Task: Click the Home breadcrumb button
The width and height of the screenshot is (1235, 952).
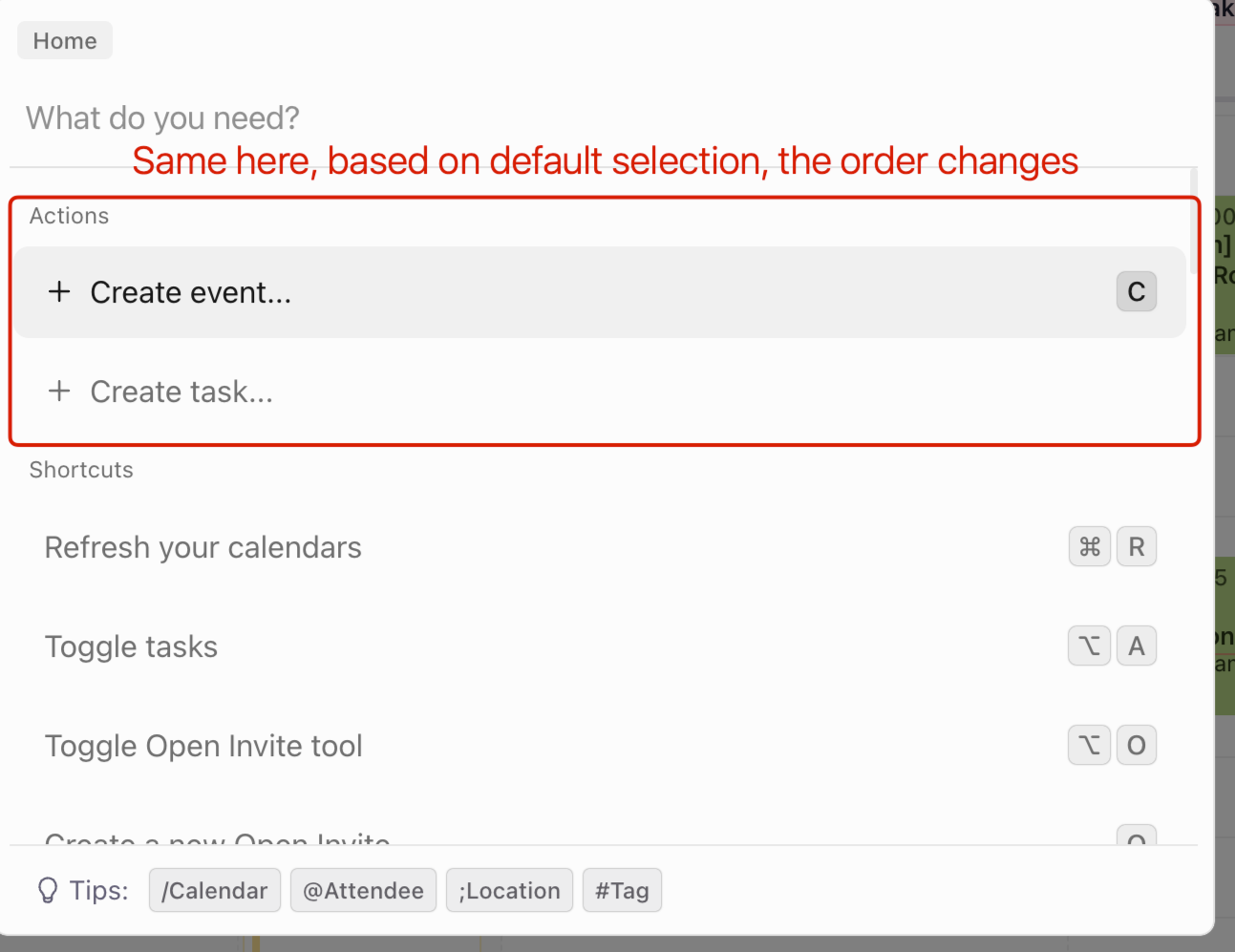Action: point(65,41)
